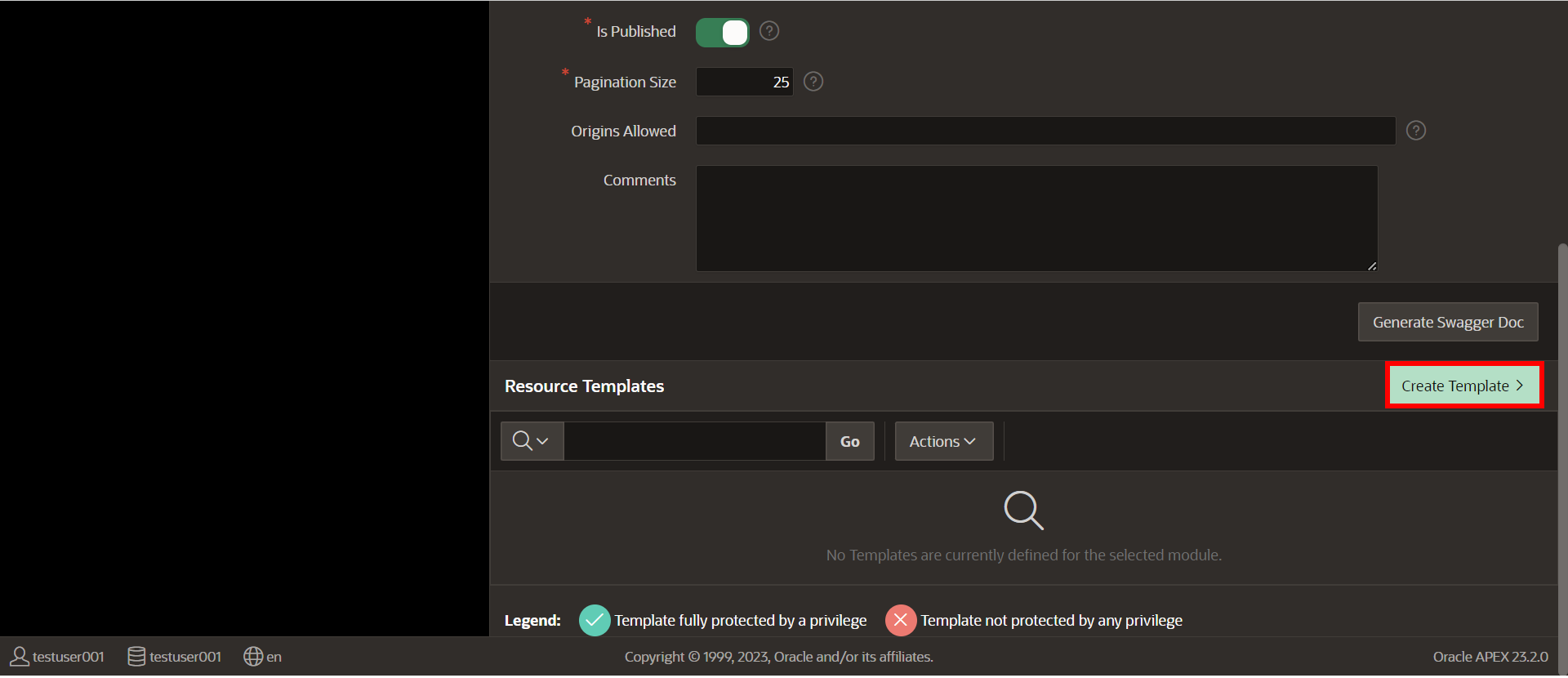This screenshot has height=678, width=1568.
Task: Click the green fully protected legend icon
Action: coord(595,621)
